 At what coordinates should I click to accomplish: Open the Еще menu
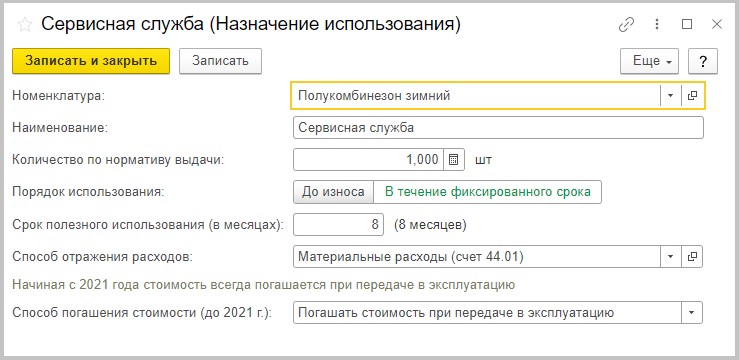pos(649,61)
